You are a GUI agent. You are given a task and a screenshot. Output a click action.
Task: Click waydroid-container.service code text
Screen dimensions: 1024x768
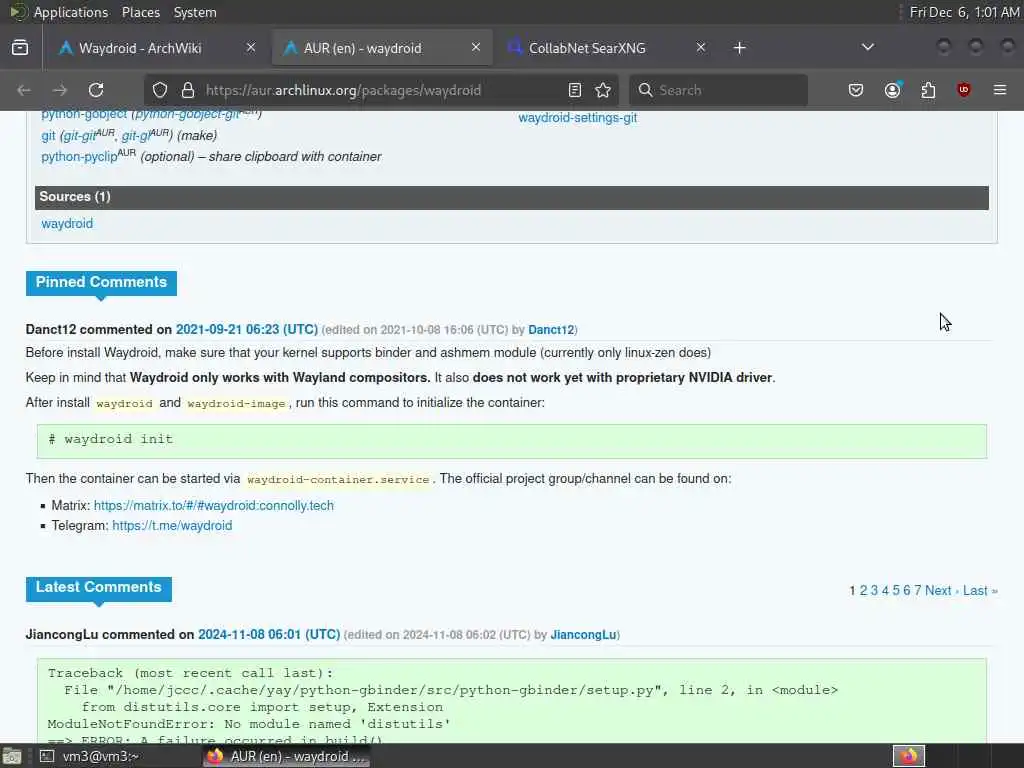[x=338, y=479]
